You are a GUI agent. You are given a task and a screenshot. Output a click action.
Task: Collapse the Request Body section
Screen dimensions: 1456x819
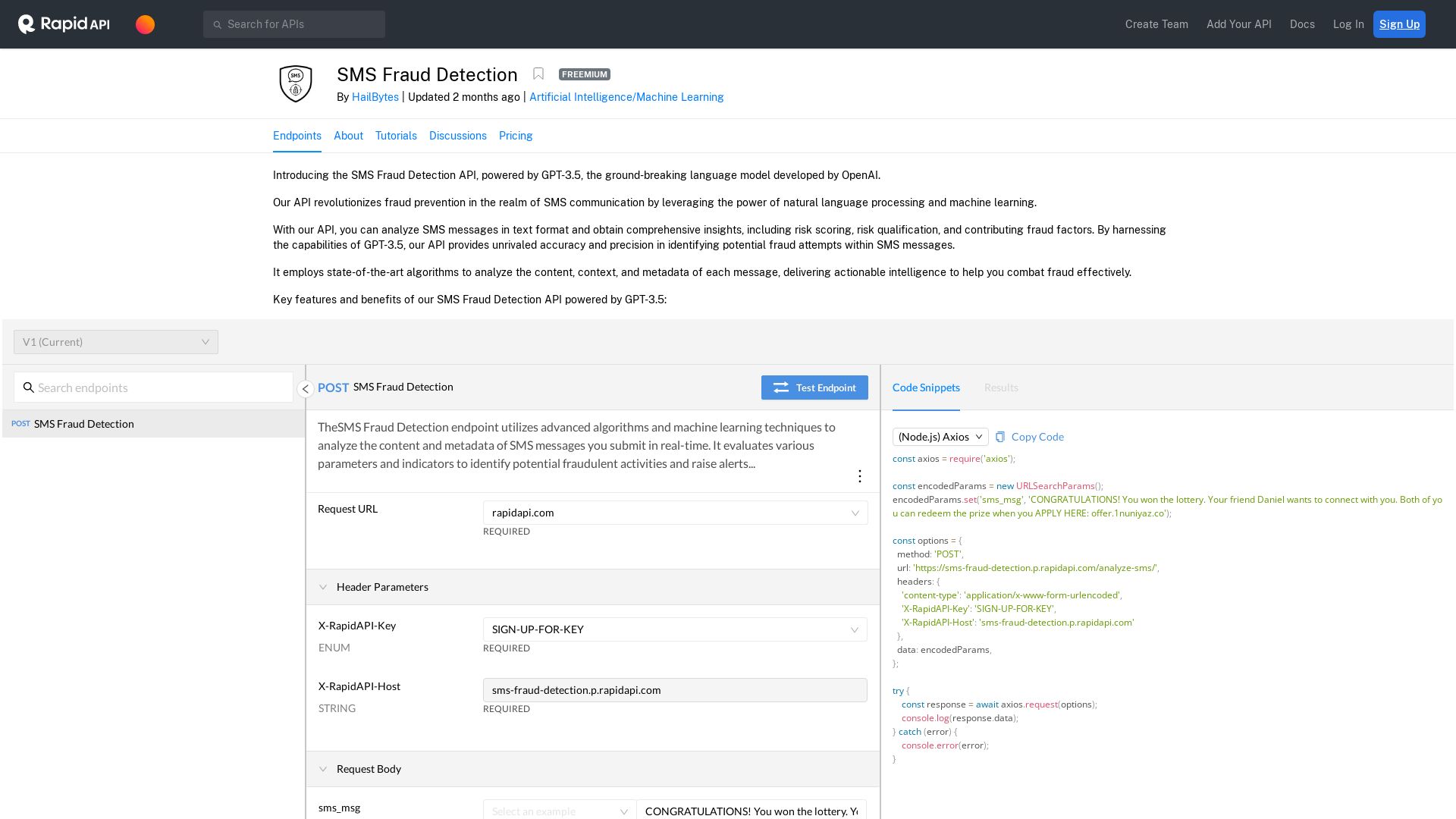[323, 769]
